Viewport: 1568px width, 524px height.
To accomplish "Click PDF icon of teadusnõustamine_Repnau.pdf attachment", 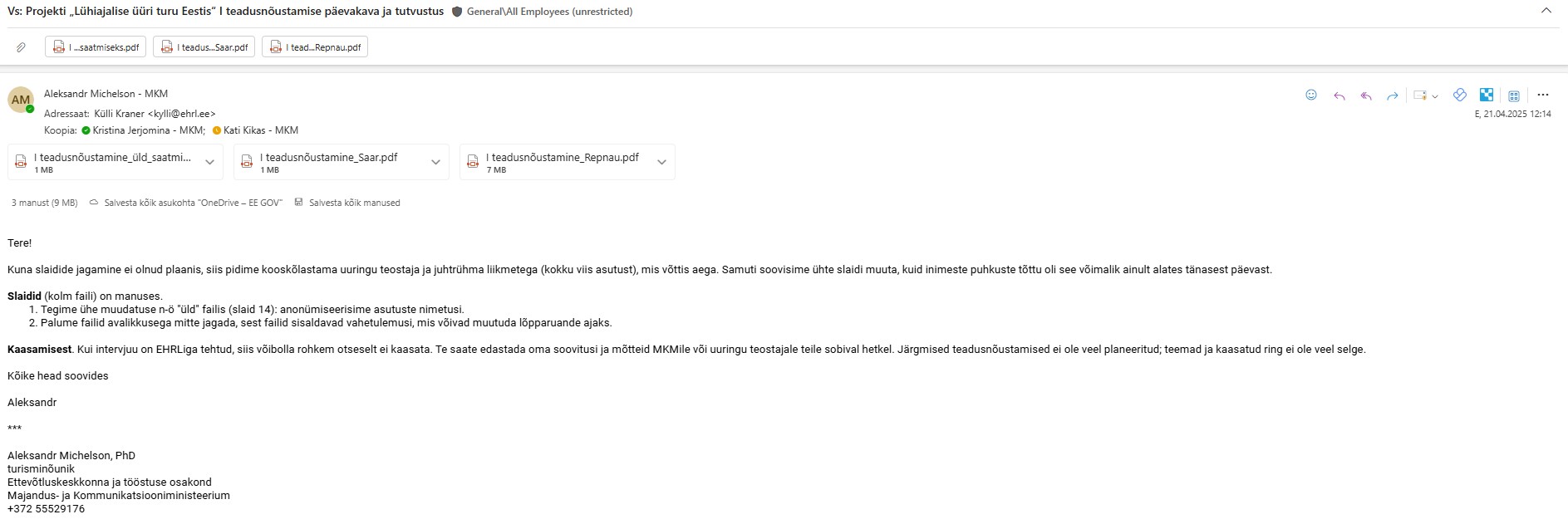I will [473, 161].
